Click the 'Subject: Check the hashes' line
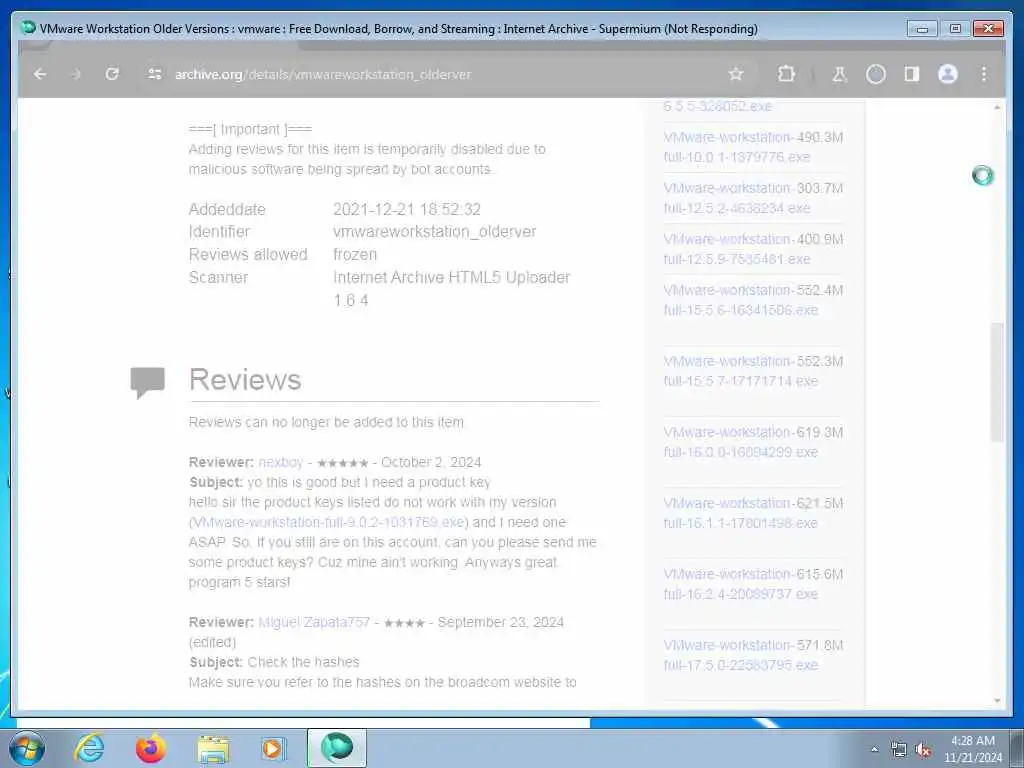Viewport: 1024px width, 768px height. point(274,662)
